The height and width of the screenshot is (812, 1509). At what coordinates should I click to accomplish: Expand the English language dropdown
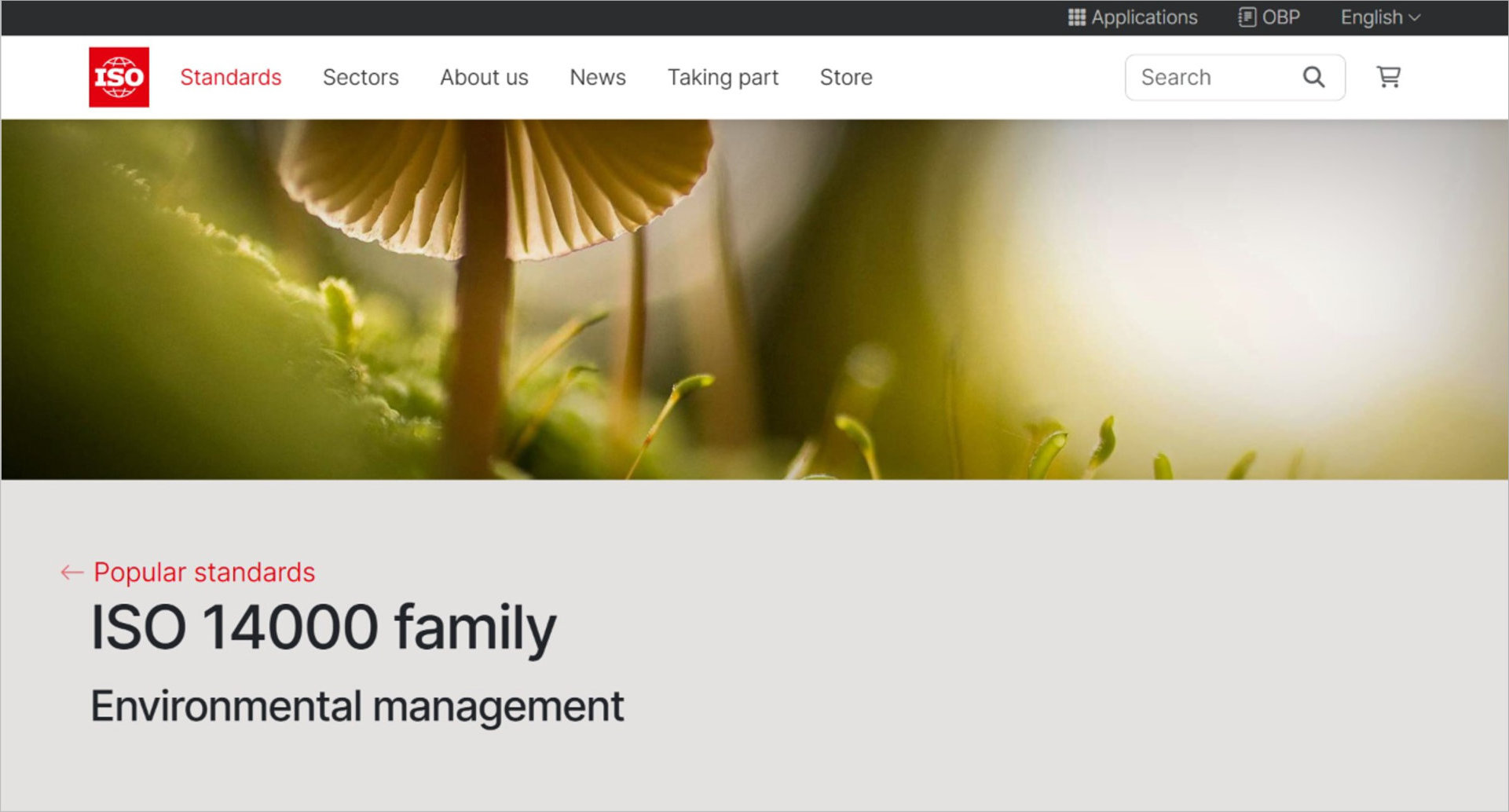1380,17
